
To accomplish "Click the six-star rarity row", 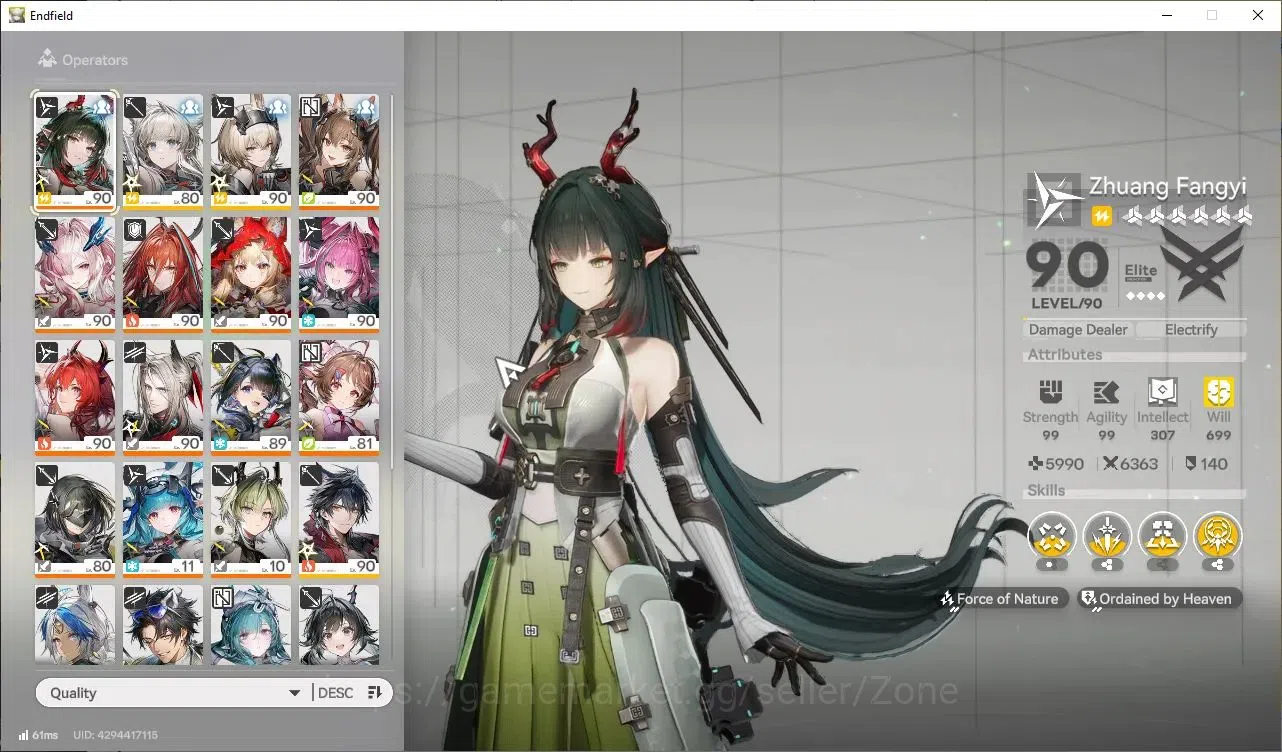I will pyautogui.click(x=1186, y=215).
